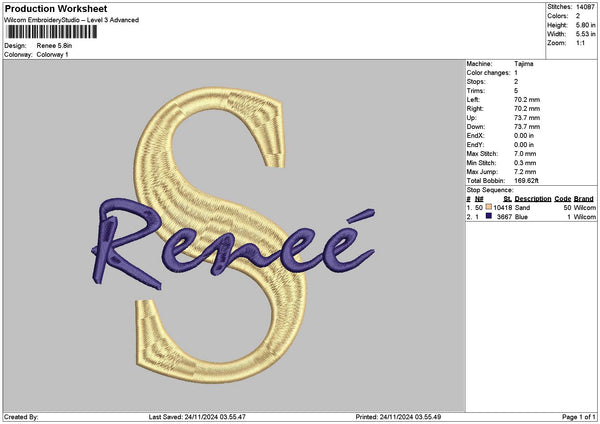Click the stitch count 3667 in Blue row

click(x=504, y=217)
